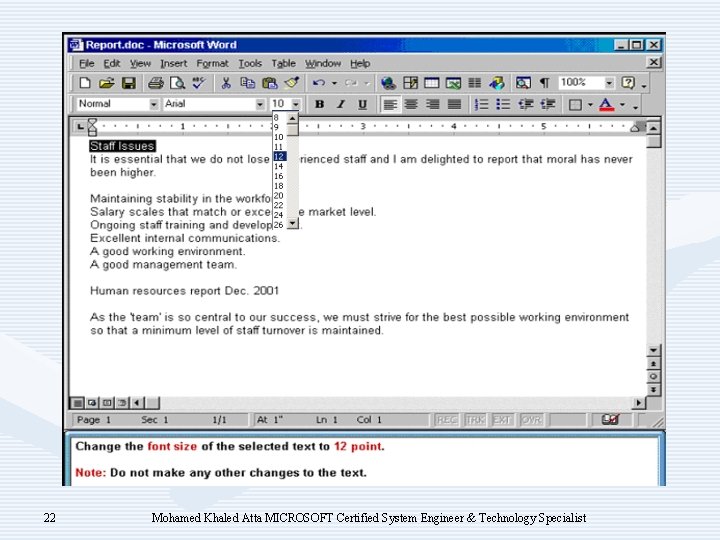Open the Arial font name dropdown
This screenshot has width=720, height=540.
point(260,104)
